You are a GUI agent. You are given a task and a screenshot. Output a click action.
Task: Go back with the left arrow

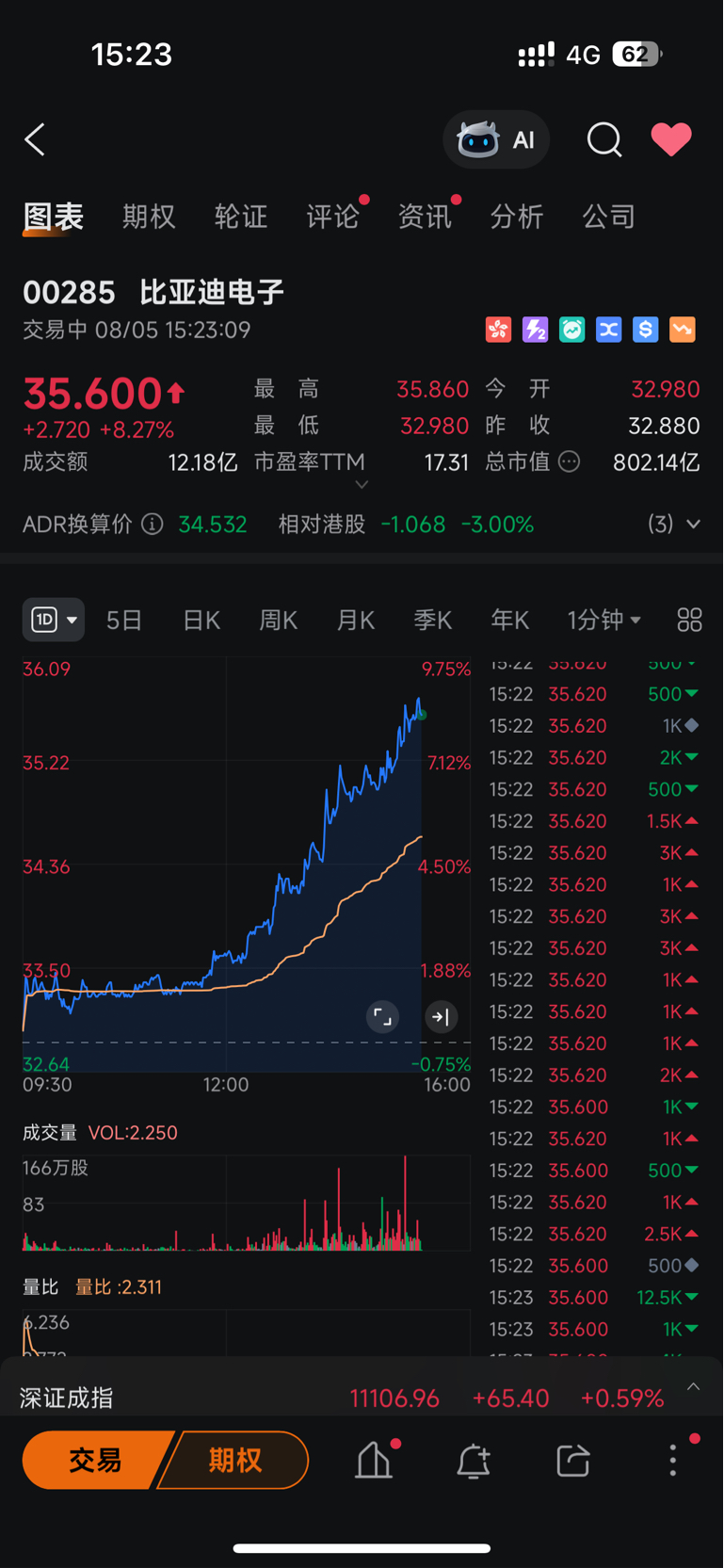35,140
